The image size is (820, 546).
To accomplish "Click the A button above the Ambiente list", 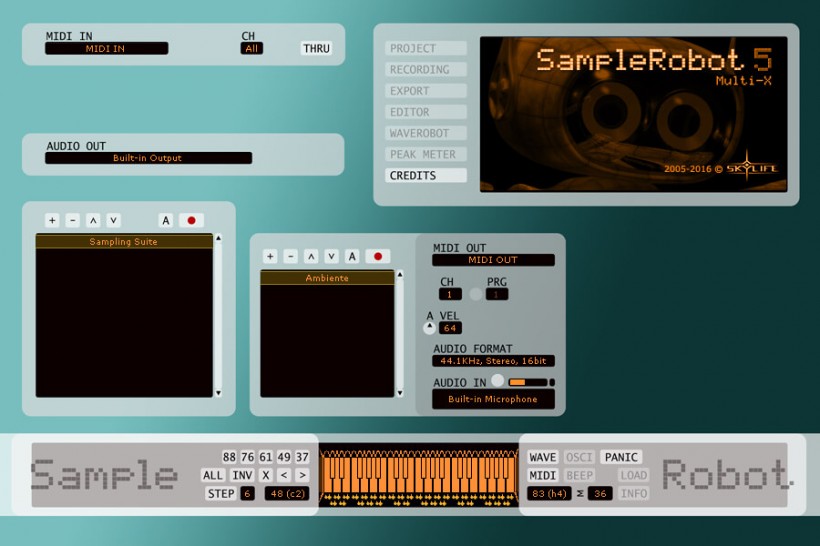I will 351,256.
